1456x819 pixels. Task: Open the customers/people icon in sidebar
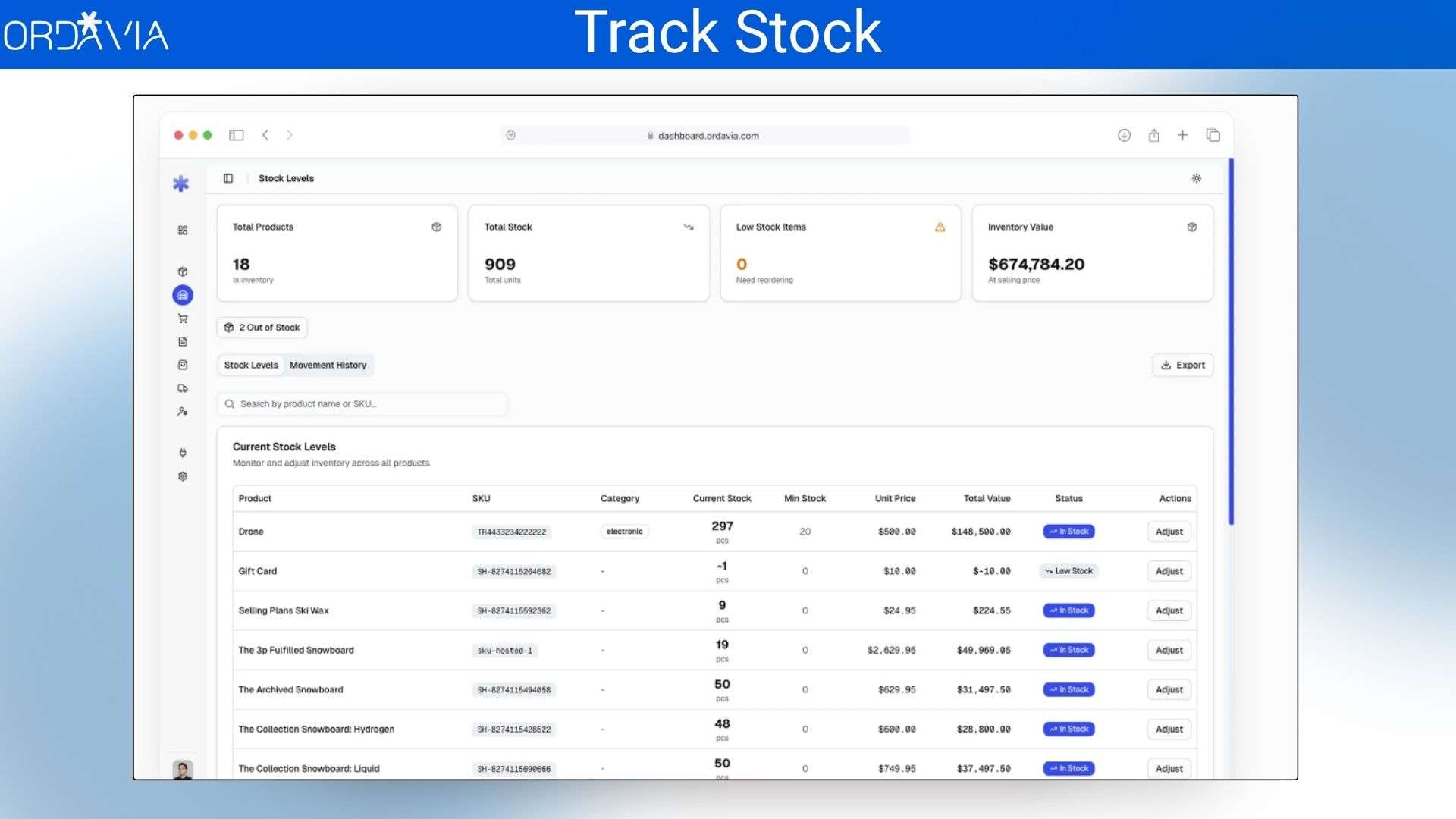[182, 411]
